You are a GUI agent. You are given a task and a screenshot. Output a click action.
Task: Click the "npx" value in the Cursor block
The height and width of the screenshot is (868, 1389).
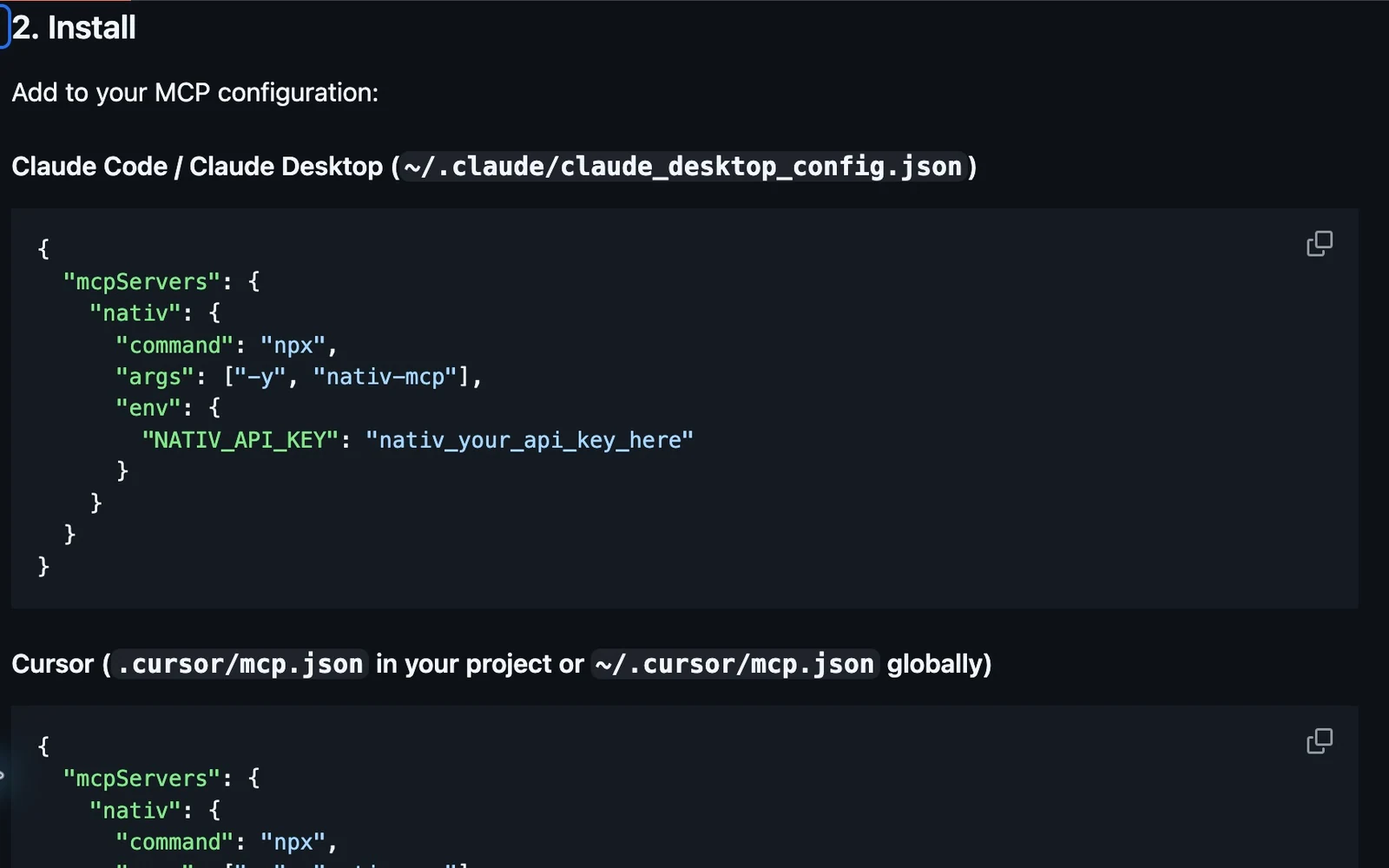point(293,842)
